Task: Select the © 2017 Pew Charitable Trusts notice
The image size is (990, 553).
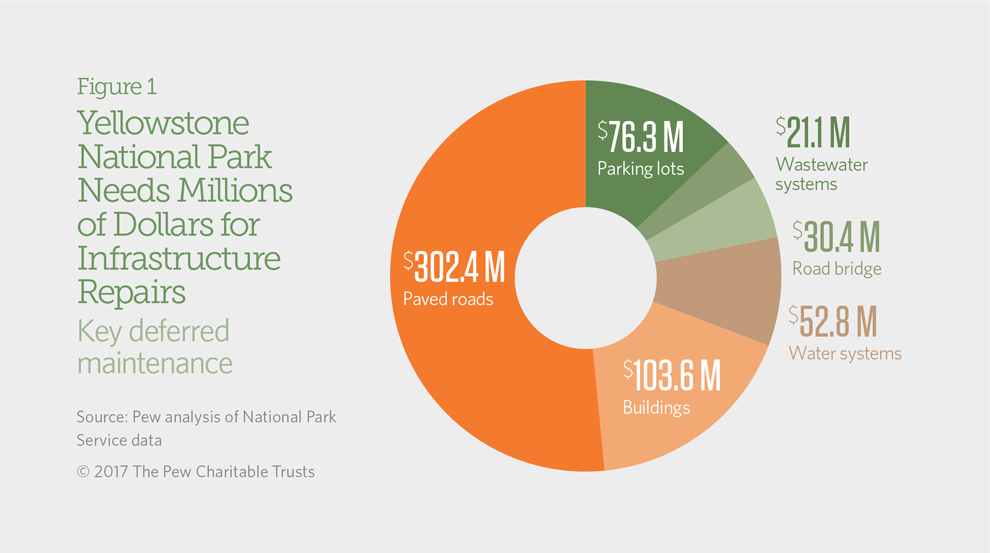Action: pyautogui.click(x=195, y=471)
